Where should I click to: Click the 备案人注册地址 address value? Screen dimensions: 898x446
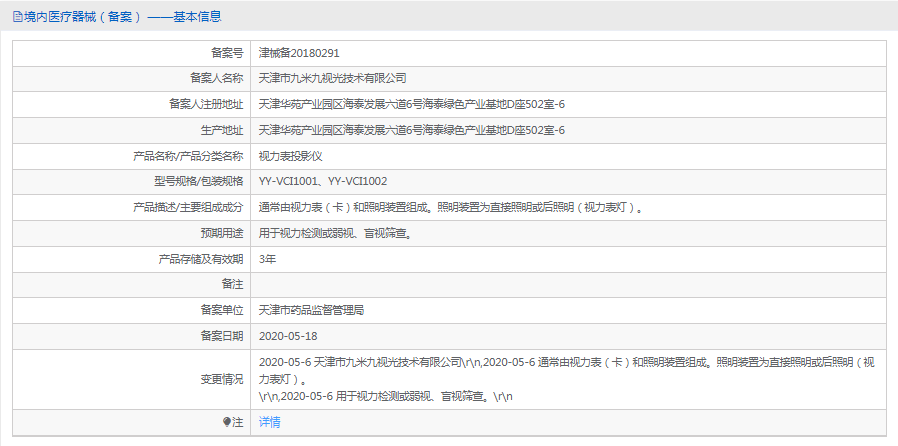click(412, 104)
